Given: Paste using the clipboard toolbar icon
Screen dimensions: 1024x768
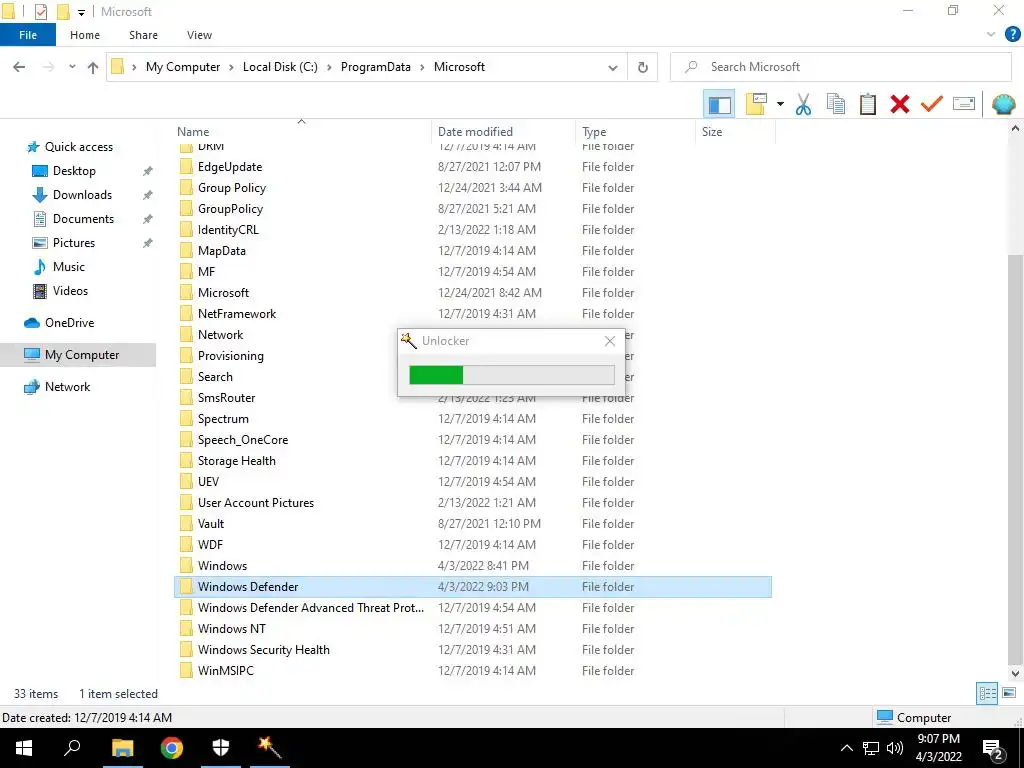Looking at the screenshot, I should click(x=867, y=104).
